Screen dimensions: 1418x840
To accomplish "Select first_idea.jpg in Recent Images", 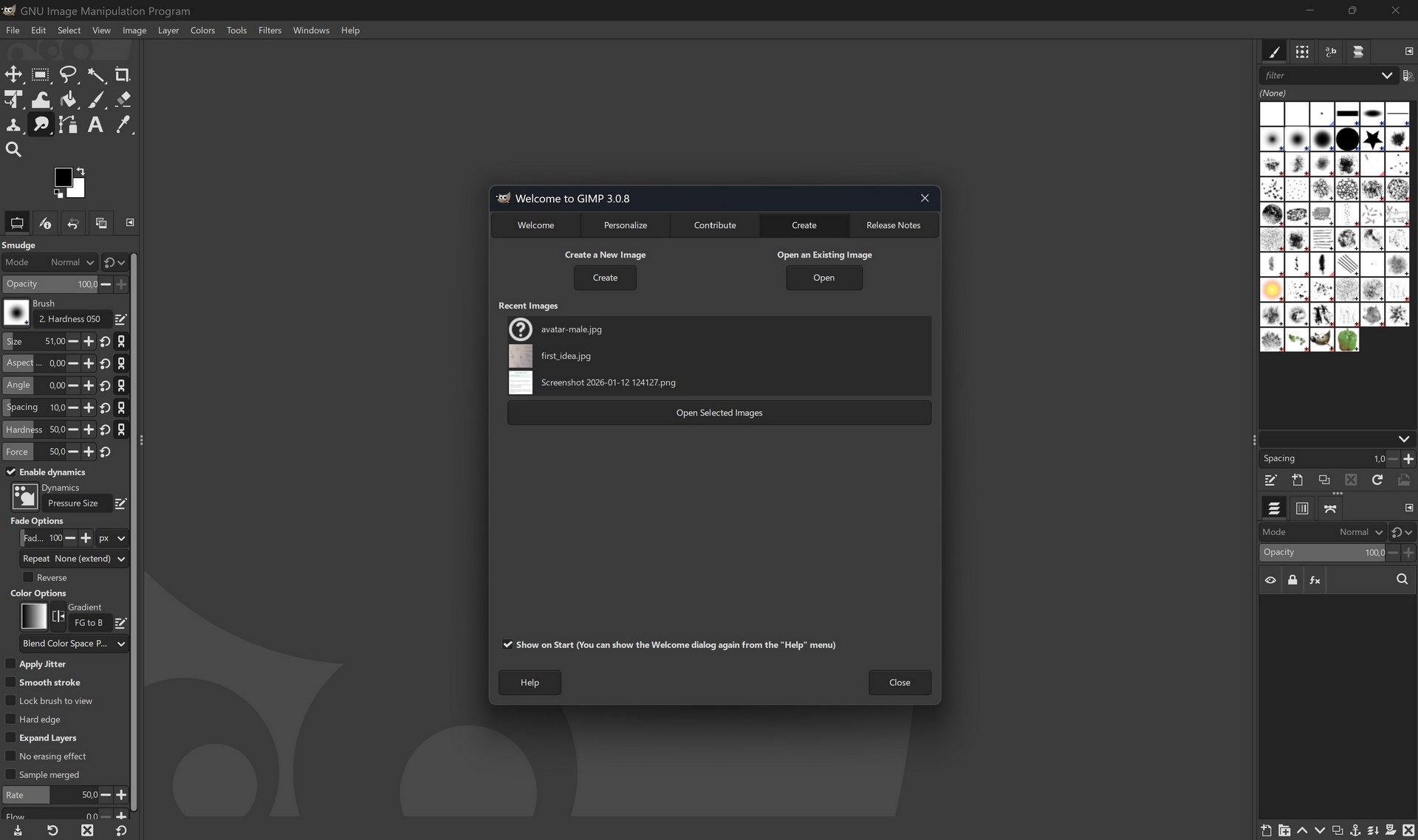I will (x=566, y=356).
